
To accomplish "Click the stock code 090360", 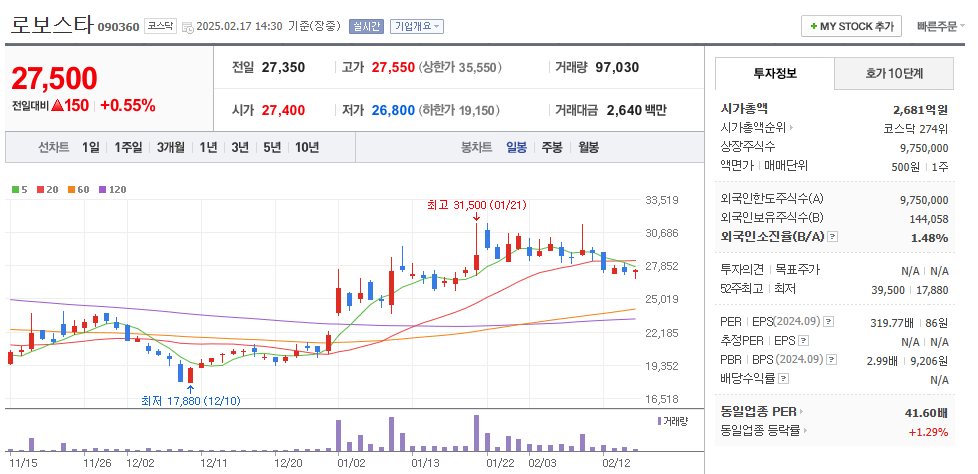I will (119, 27).
